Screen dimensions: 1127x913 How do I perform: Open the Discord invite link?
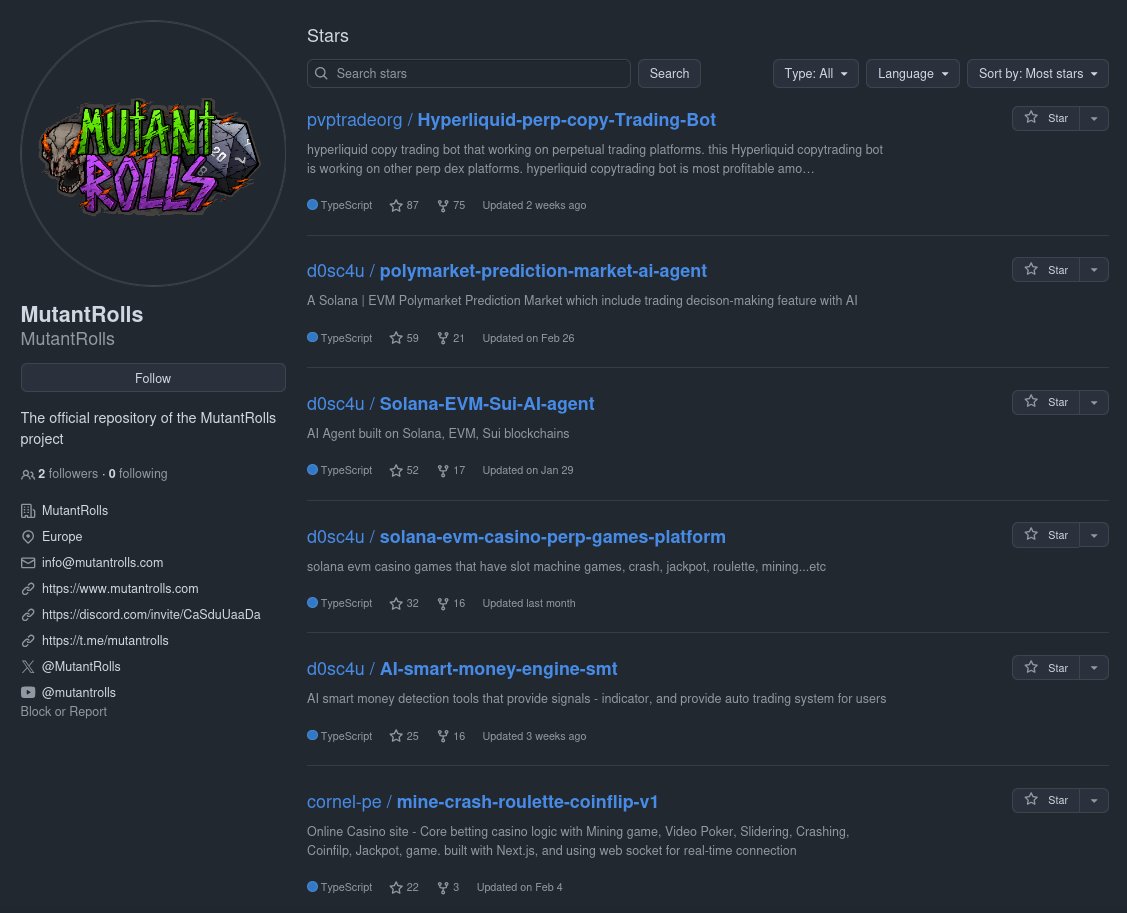pos(151,615)
